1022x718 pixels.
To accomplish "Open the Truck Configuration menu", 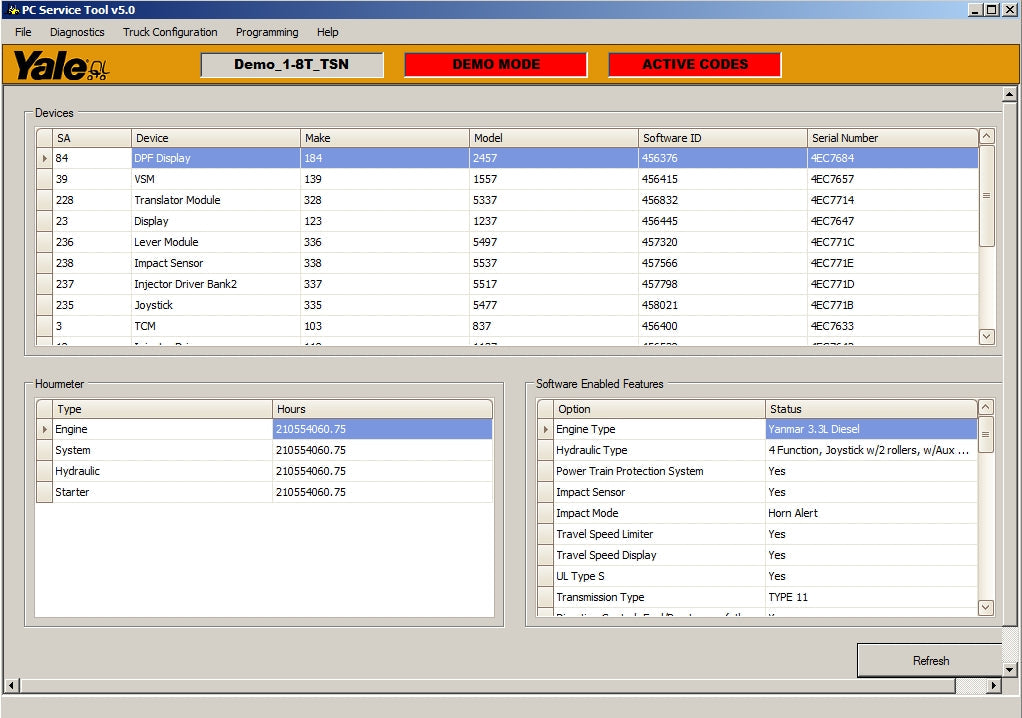I will tap(170, 32).
